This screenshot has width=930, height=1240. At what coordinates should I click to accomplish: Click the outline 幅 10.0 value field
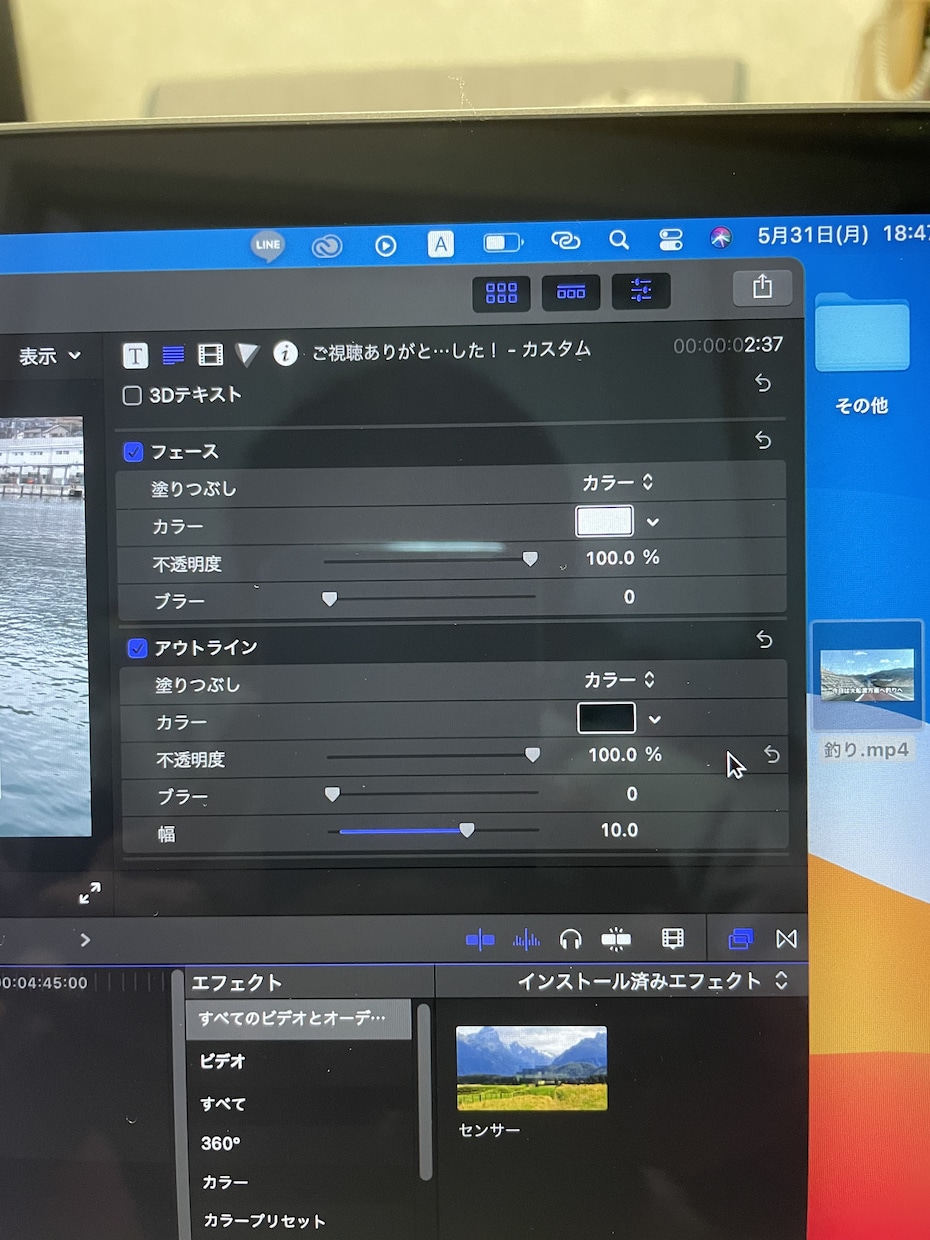pyautogui.click(x=619, y=830)
